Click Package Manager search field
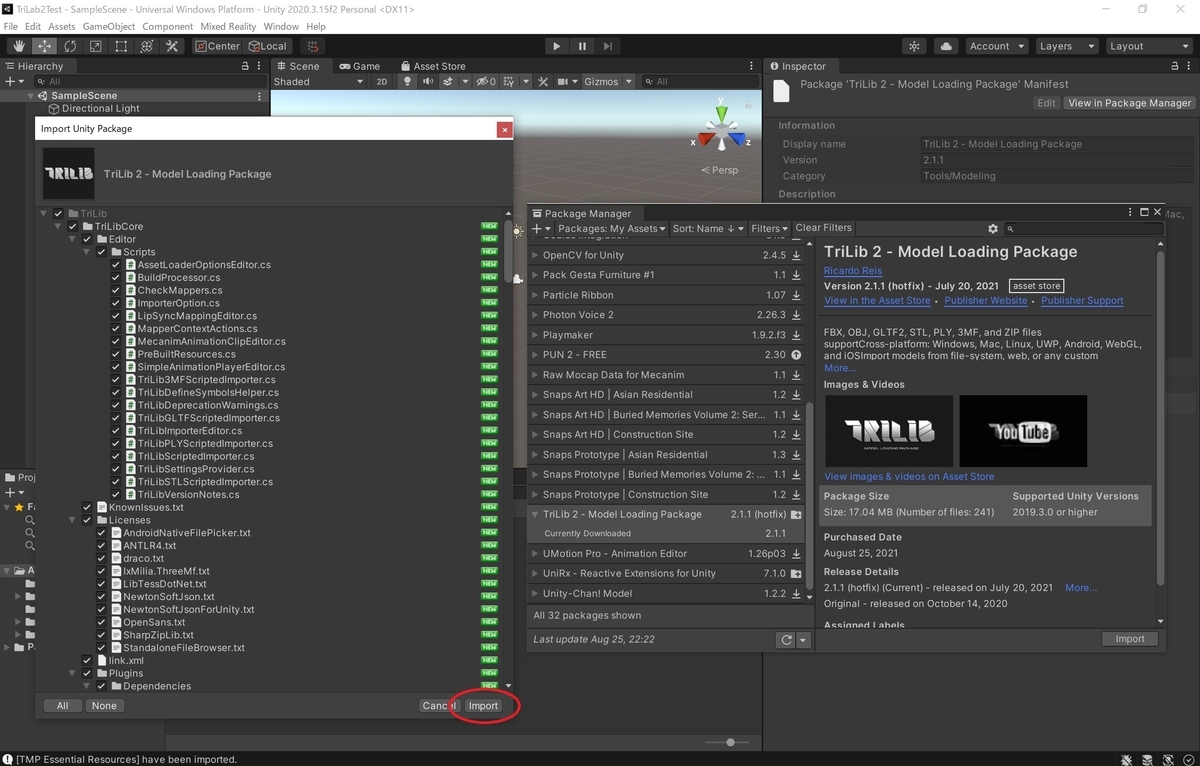The width and height of the screenshot is (1200, 766). (x=1083, y=229)
